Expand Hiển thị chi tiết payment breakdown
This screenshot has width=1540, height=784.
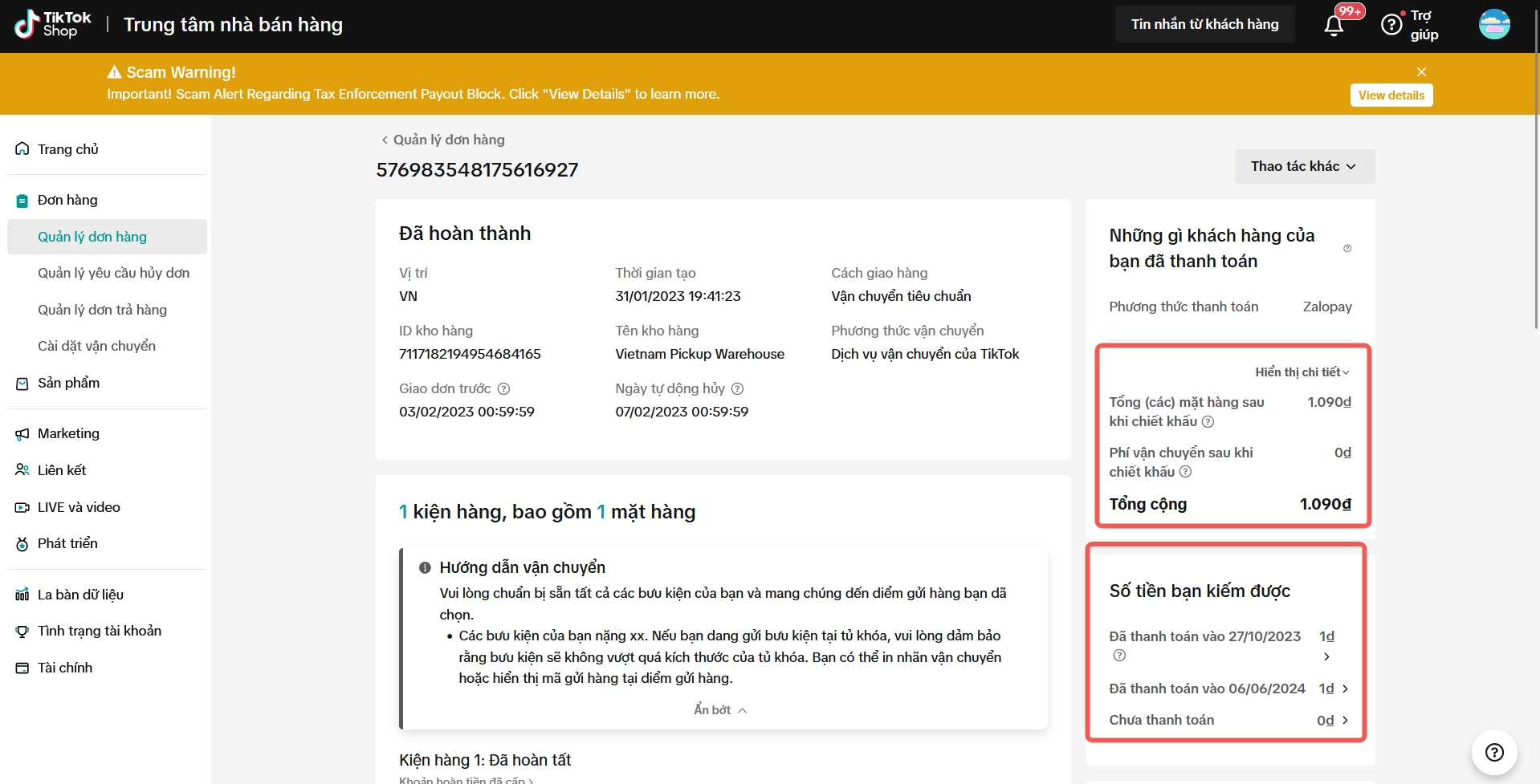[x=1302, y=372]
